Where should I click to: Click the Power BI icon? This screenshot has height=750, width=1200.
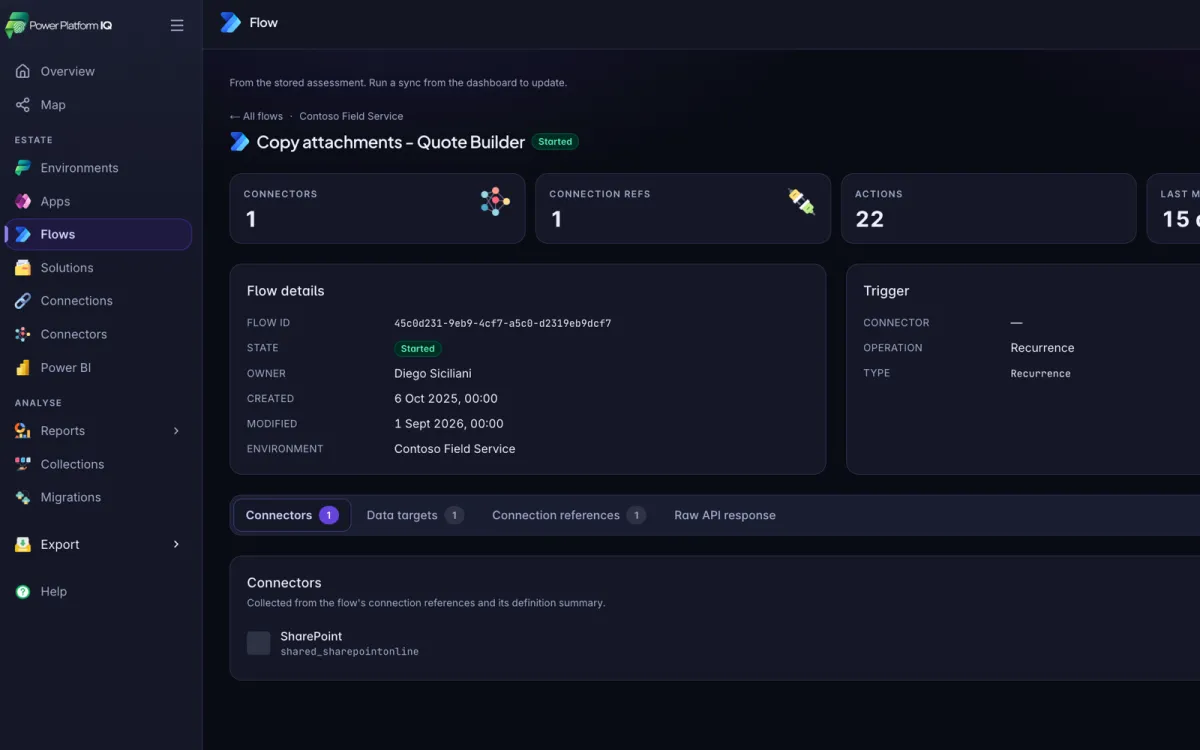[22, 367]
